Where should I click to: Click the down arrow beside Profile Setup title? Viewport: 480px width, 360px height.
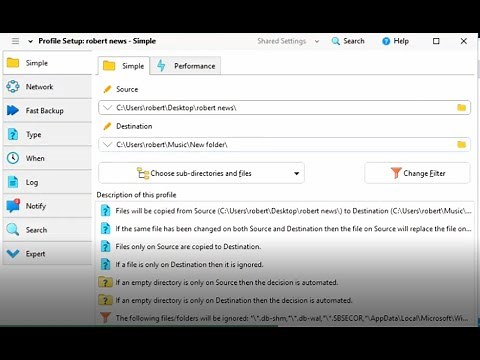click(x=30, y=41)
